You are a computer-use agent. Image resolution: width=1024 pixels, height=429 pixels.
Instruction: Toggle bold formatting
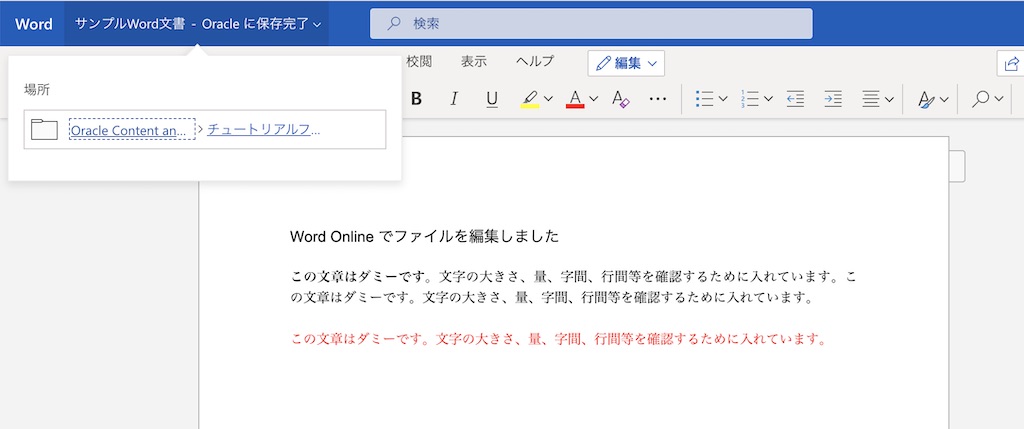[x=416, y=99]
